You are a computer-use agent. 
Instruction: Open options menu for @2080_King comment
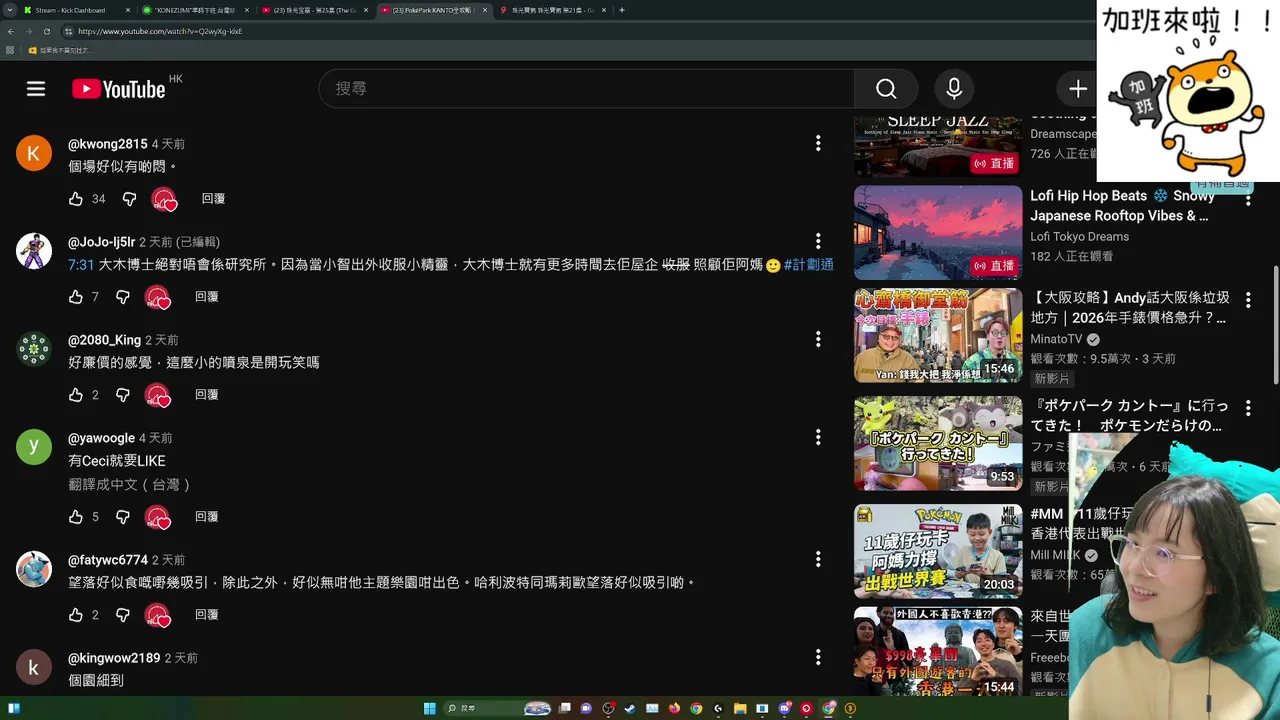tap(818, 340)
